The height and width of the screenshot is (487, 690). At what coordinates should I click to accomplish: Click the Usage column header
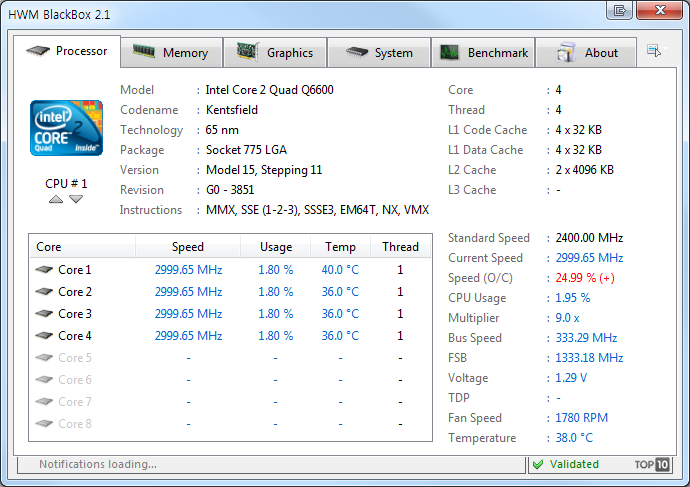pos(276,246)
